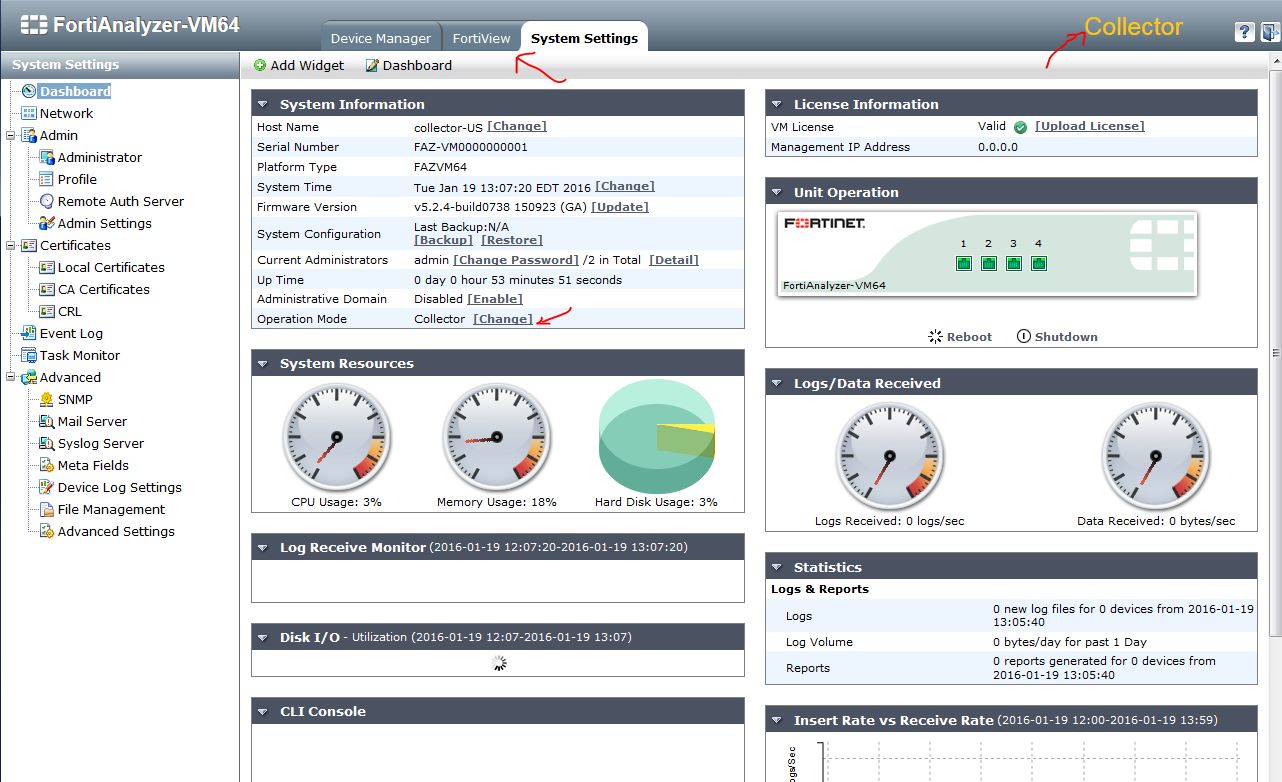
Task: Click the Task Monitor icon
Action: [28, 355]
